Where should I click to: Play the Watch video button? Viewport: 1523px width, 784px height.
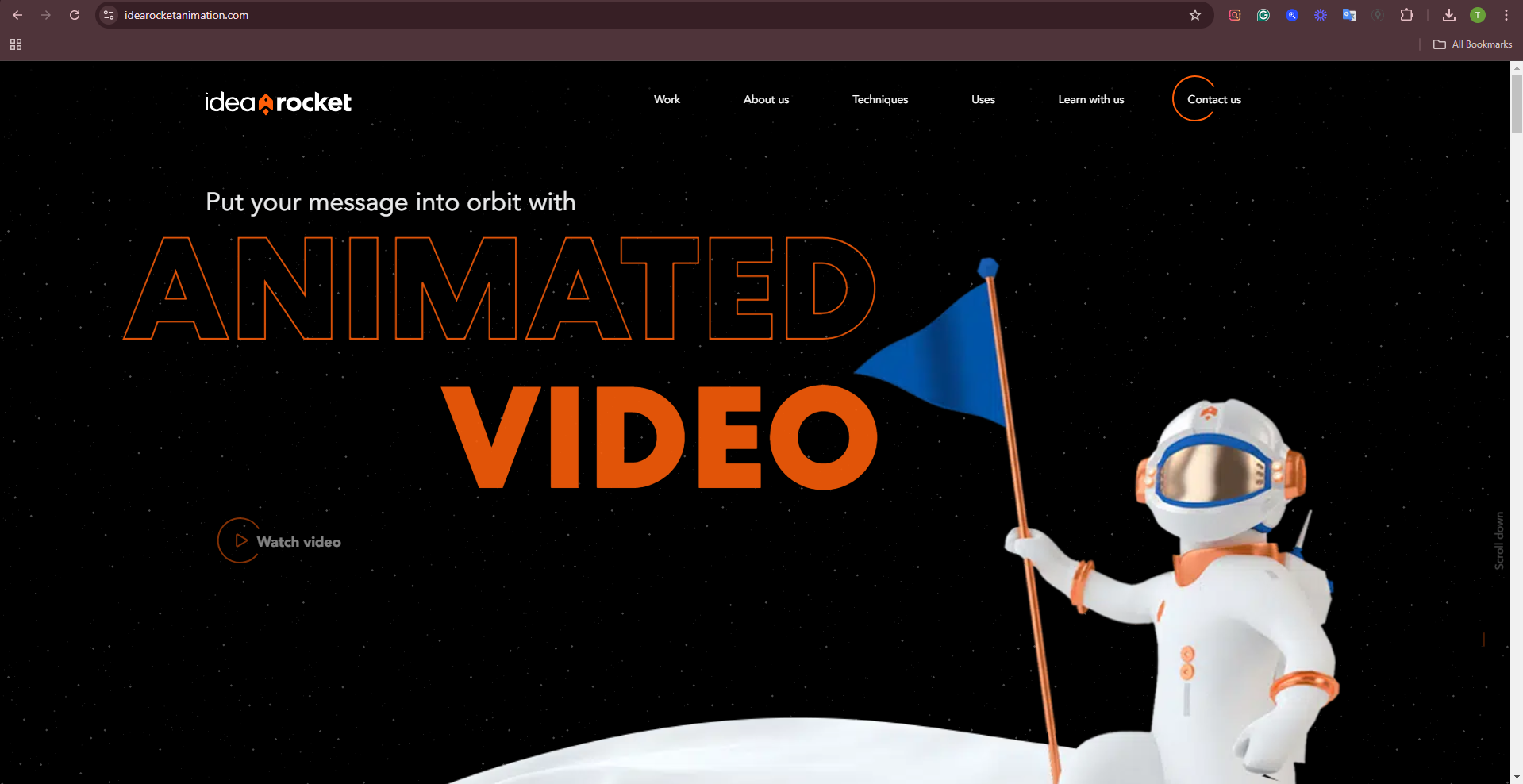click(x=279, y=541)
